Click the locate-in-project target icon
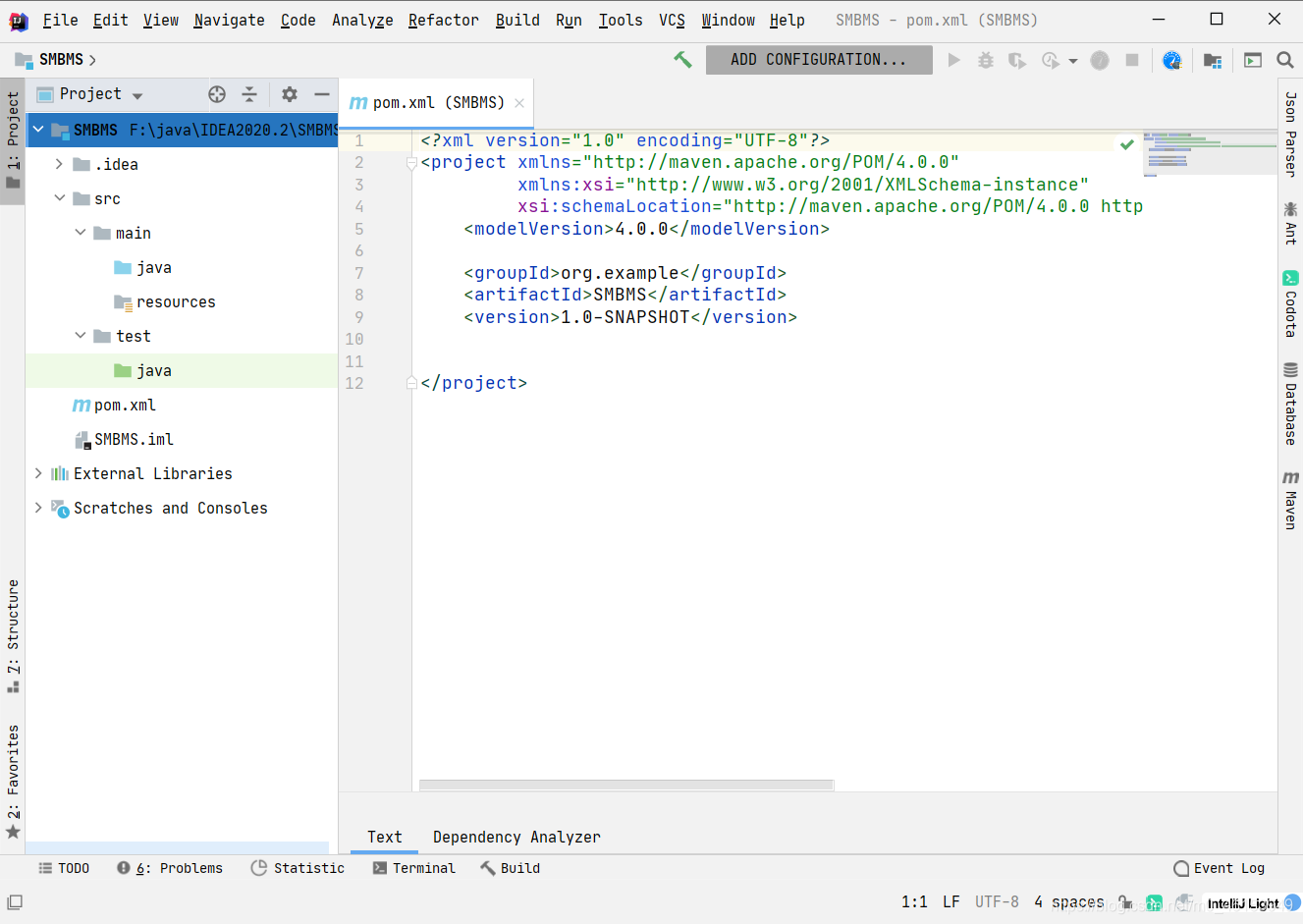The image size is (1303, 924). [x=217, y=94]
